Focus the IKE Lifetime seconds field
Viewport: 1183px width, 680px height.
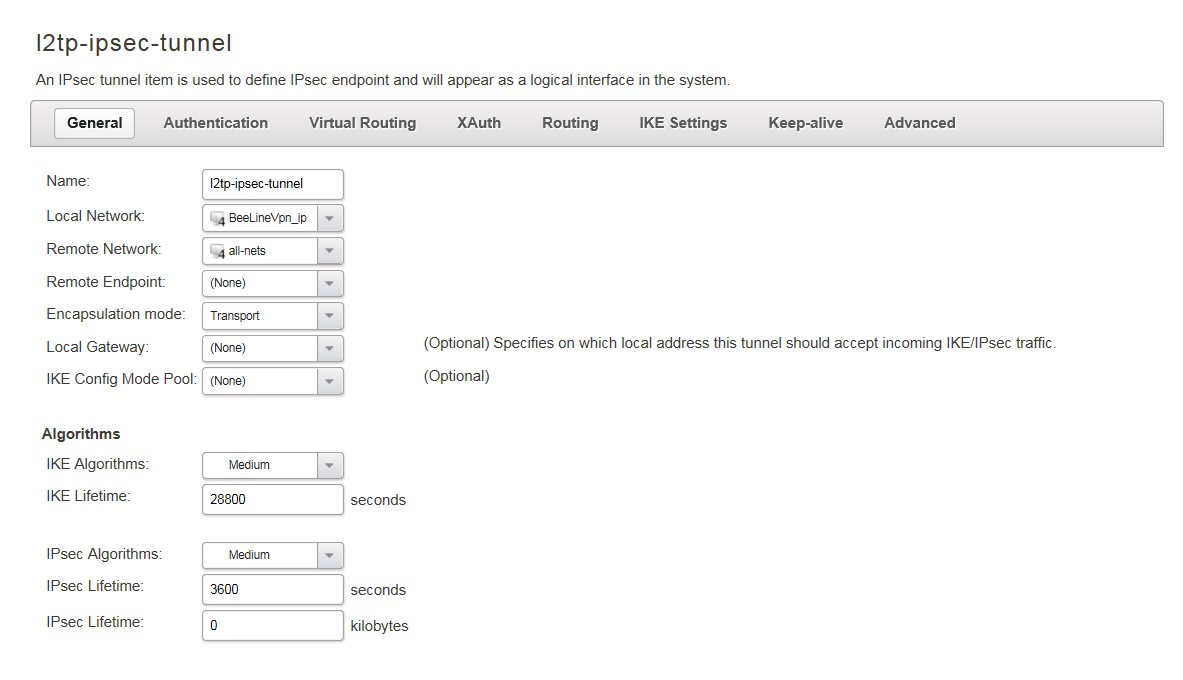(x=272, y=499)
